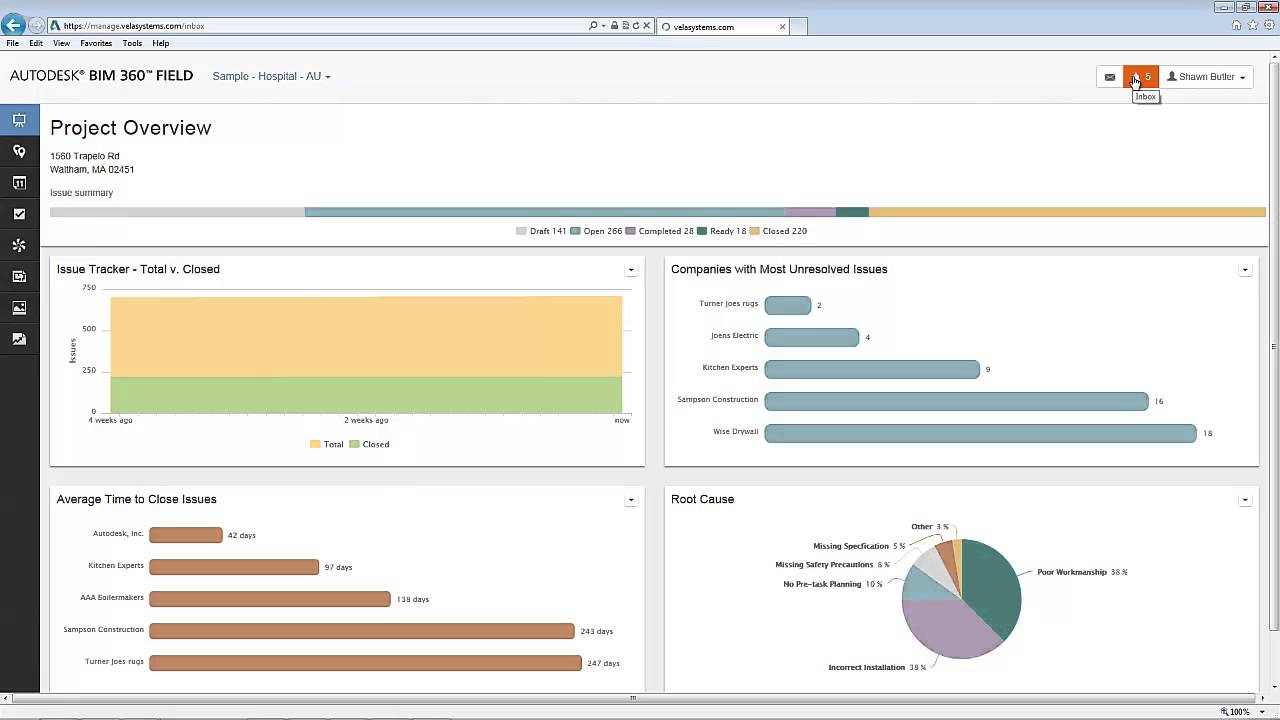Open the Checklists checkmark sidebar icon
Image resolution: width=1280 pixels, height=720 pixels.
click(x=19, y=214)
